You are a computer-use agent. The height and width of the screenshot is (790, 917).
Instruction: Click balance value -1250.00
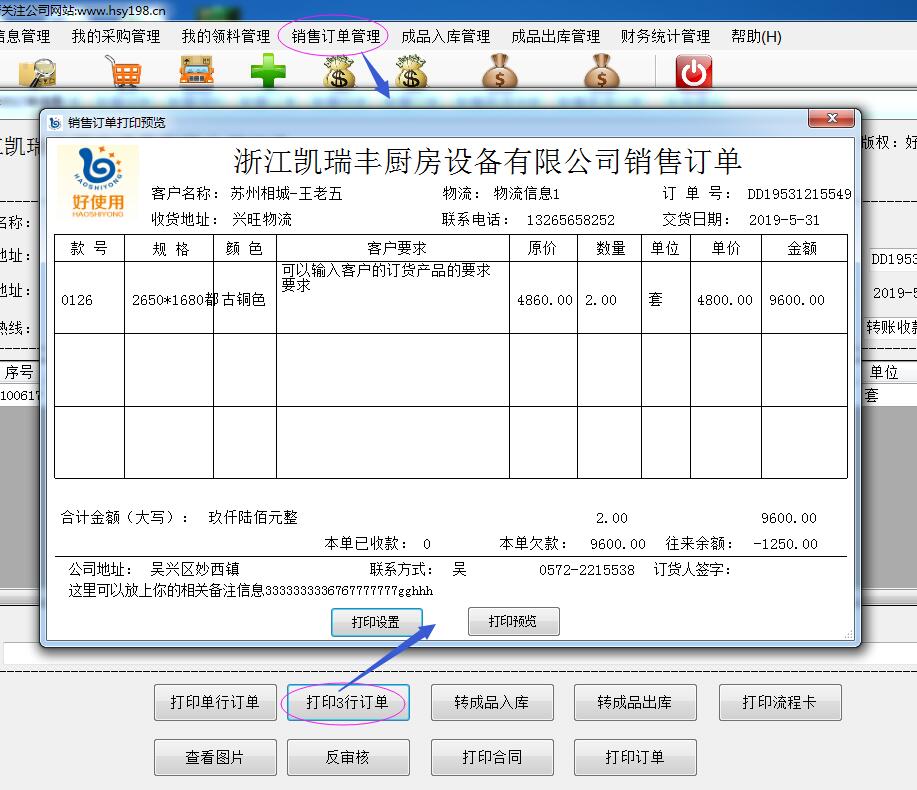click(x=785, y=544)
